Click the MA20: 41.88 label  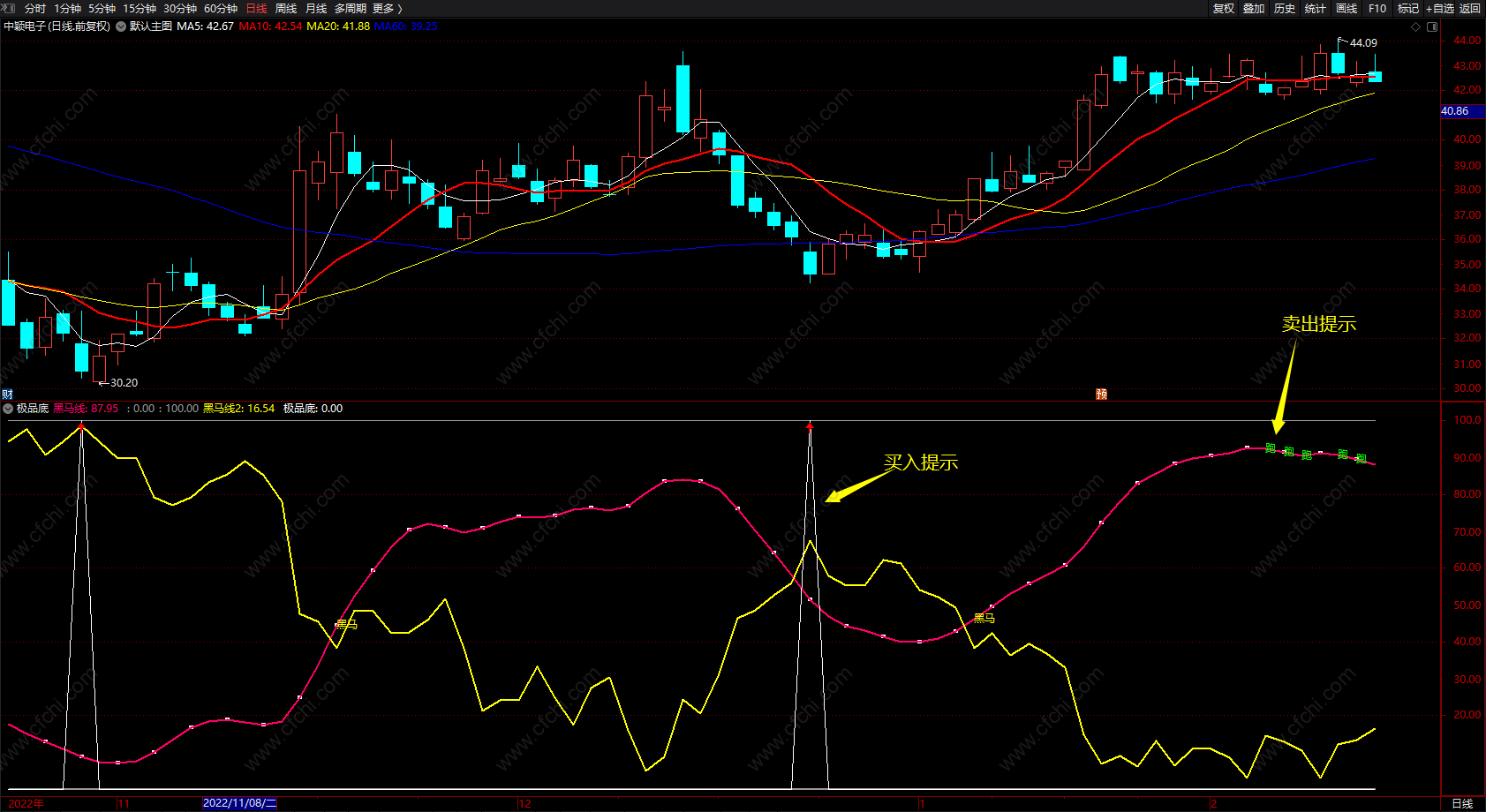click(x=338, y=26)
